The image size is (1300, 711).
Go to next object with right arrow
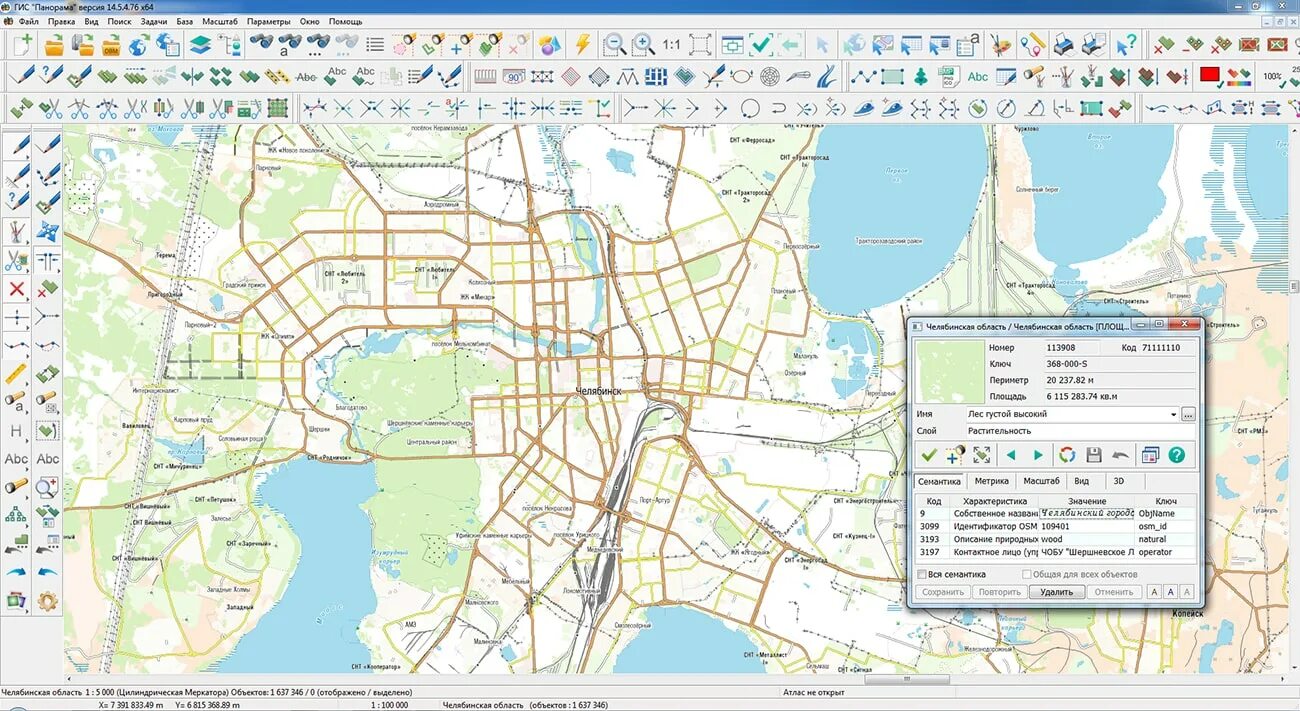coord(1037,455)
